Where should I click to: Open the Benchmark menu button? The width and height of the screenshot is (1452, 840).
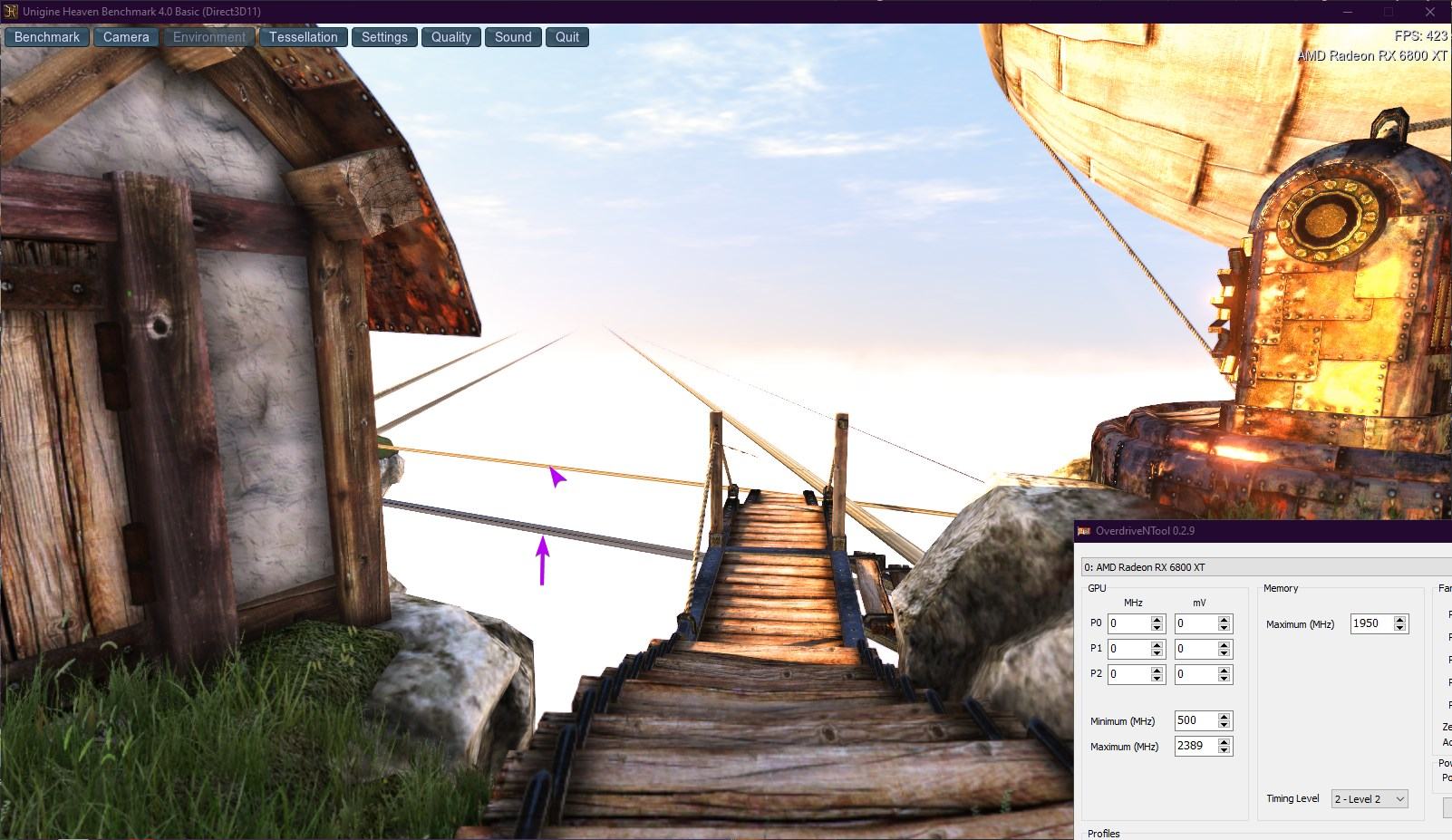coord(47,37)
